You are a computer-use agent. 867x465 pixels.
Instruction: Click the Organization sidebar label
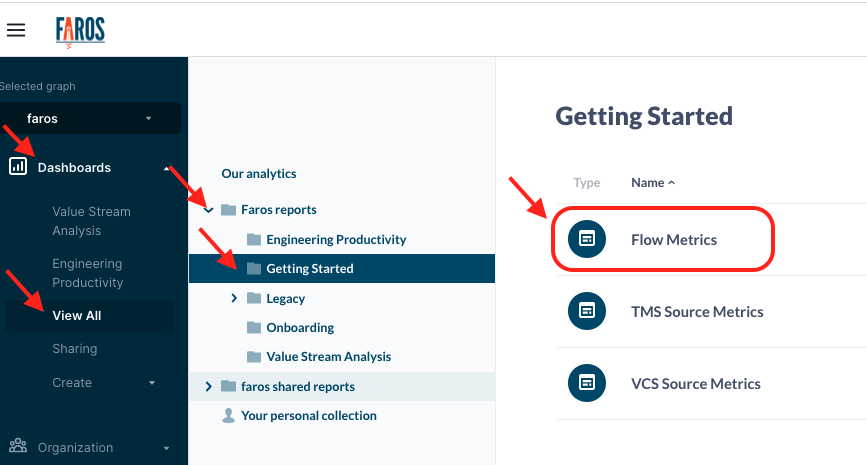75,448
